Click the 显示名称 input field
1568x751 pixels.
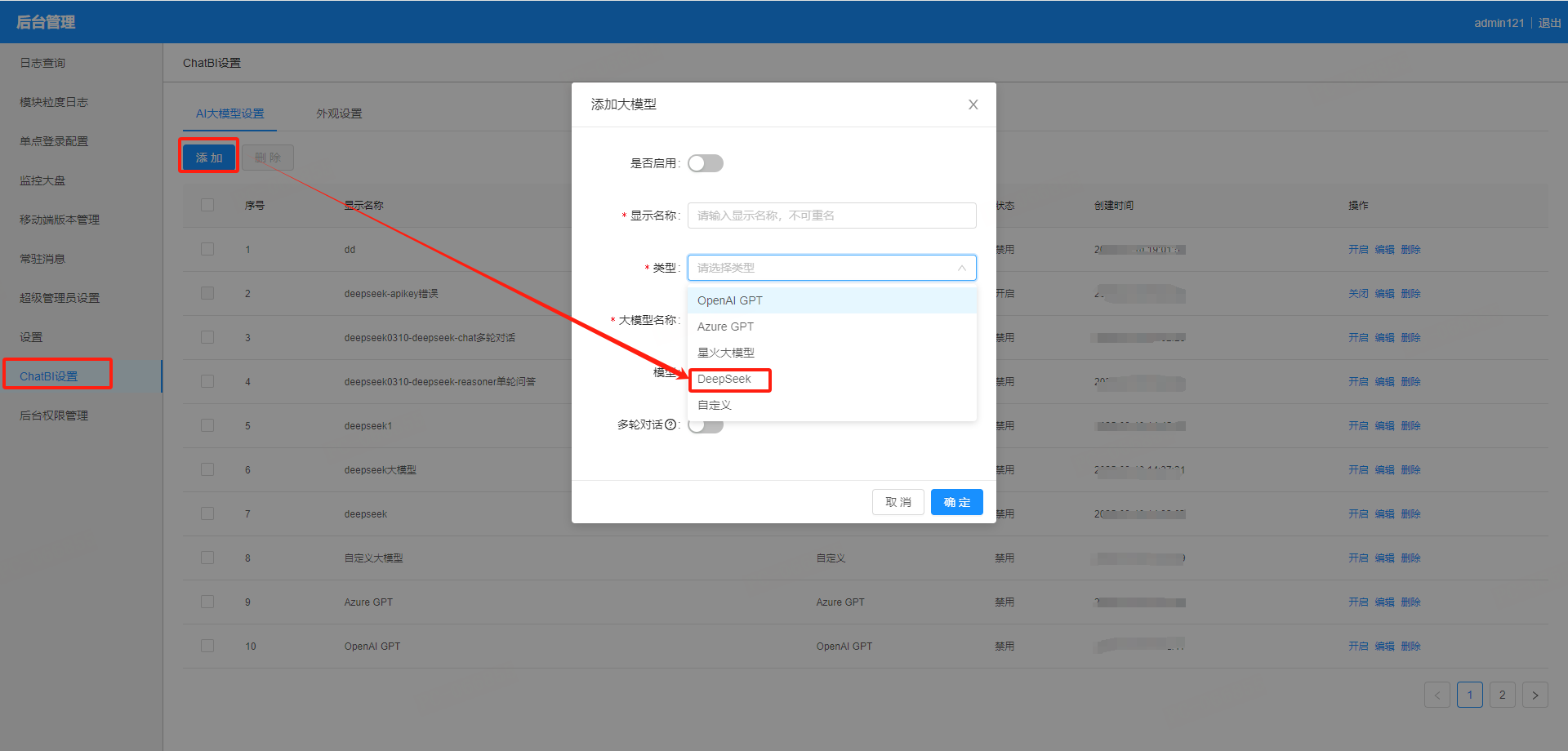(x=831, y=216)
